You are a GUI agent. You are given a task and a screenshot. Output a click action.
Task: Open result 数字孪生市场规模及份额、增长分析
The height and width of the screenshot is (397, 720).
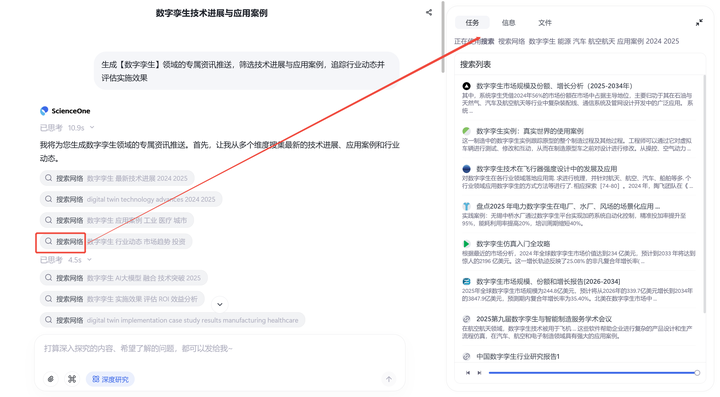554,86
